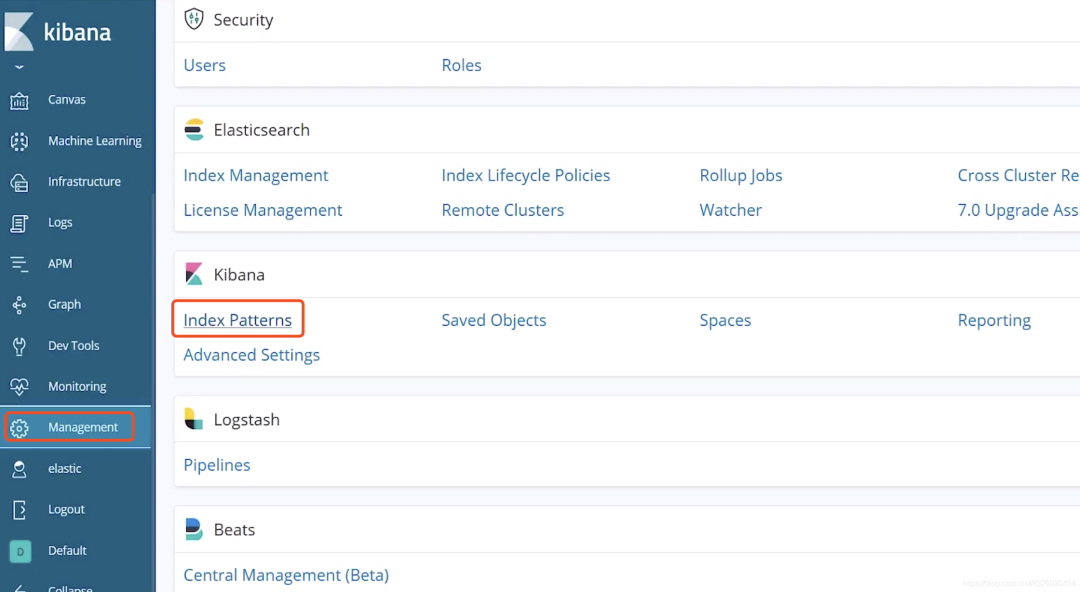Click Central Management (Beta) under Beats
1080x592 pixels.
(x=286, y=575)
